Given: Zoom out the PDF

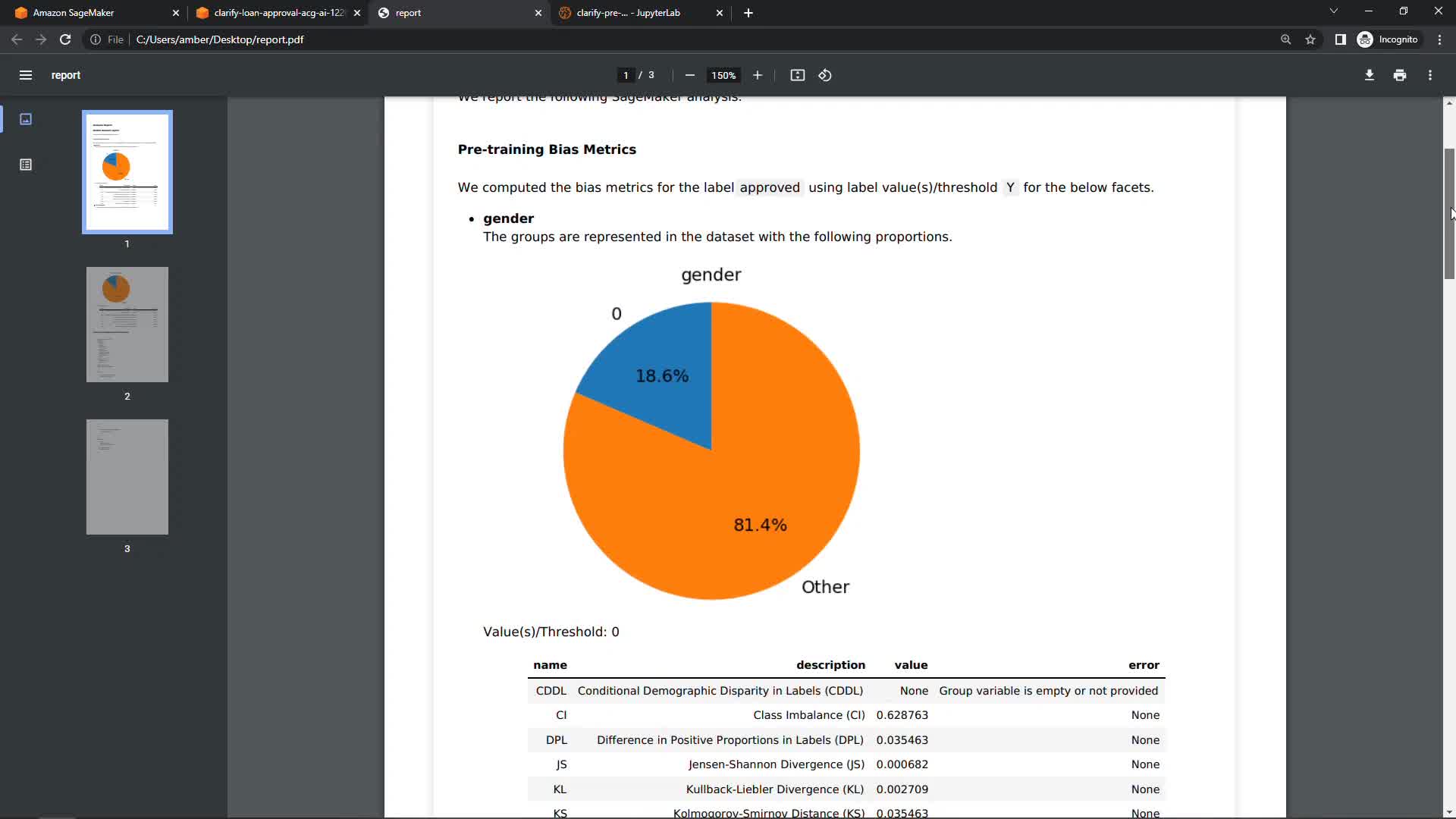Looking at the screenshot, I should pyautogui.click(x=689, y=75).
